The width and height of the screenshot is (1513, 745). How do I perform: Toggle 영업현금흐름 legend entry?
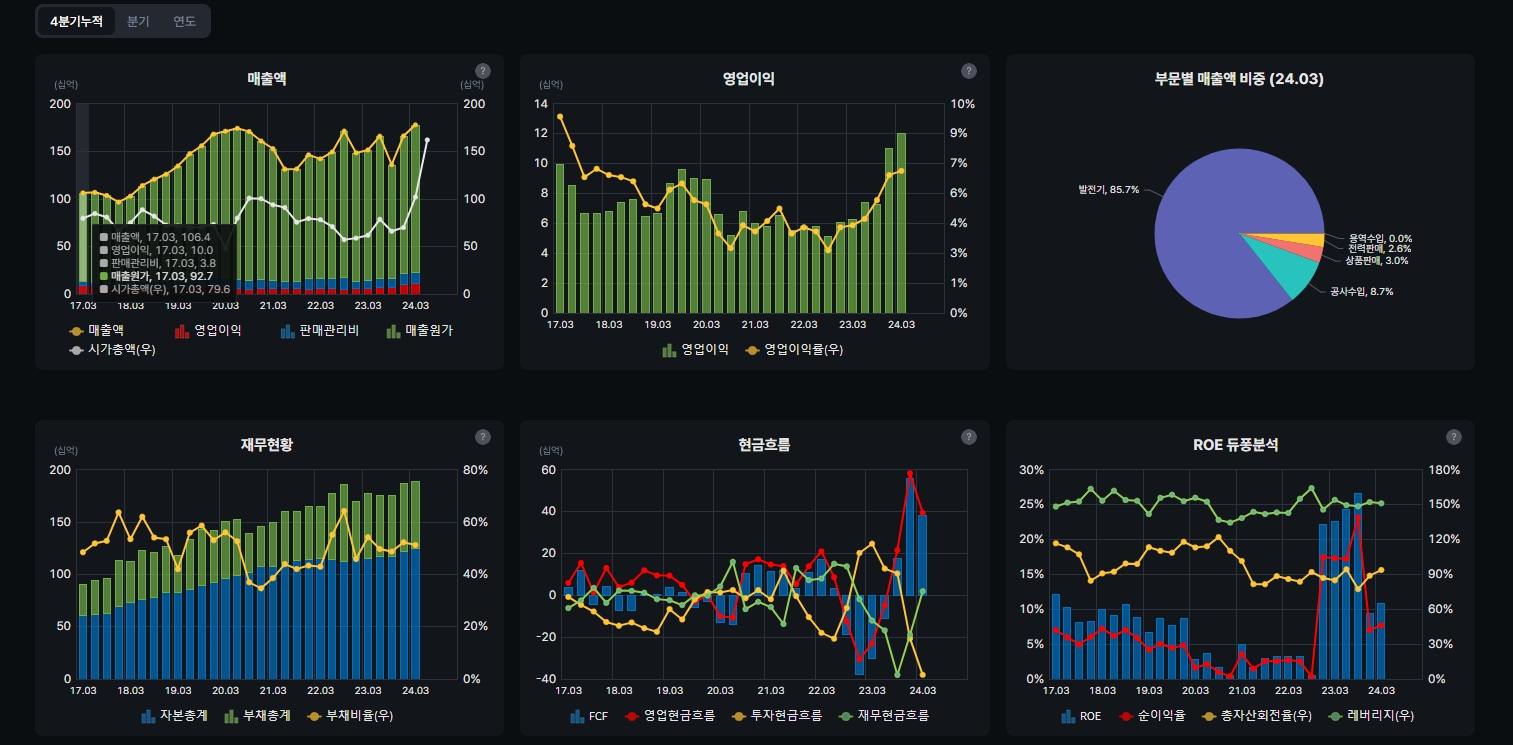[x=680, y=716]
